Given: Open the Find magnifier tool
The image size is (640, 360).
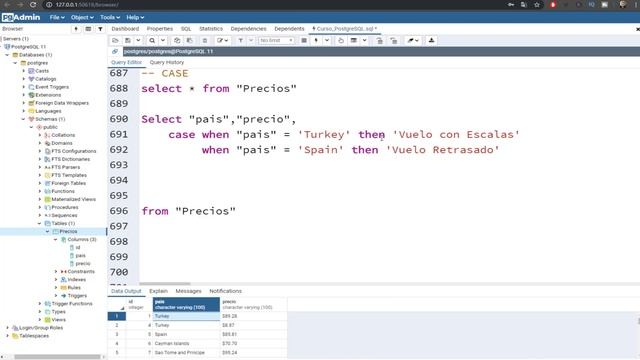Looking at the screenshot, I should [x=152, y=40].
